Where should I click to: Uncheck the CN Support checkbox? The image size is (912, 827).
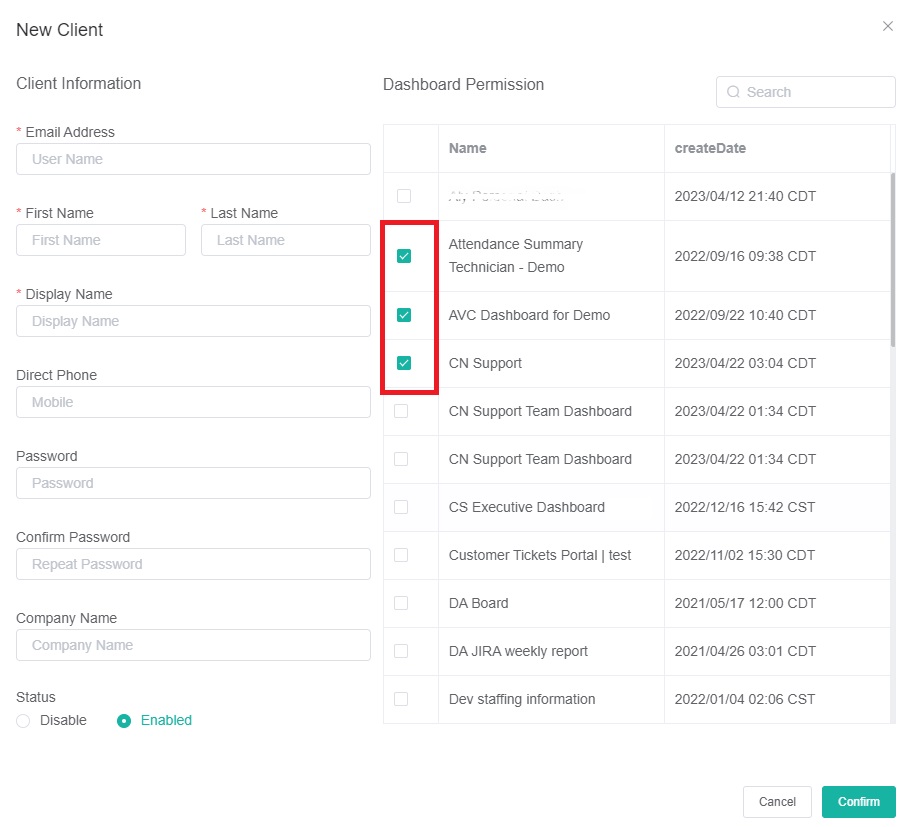point(404,363)
